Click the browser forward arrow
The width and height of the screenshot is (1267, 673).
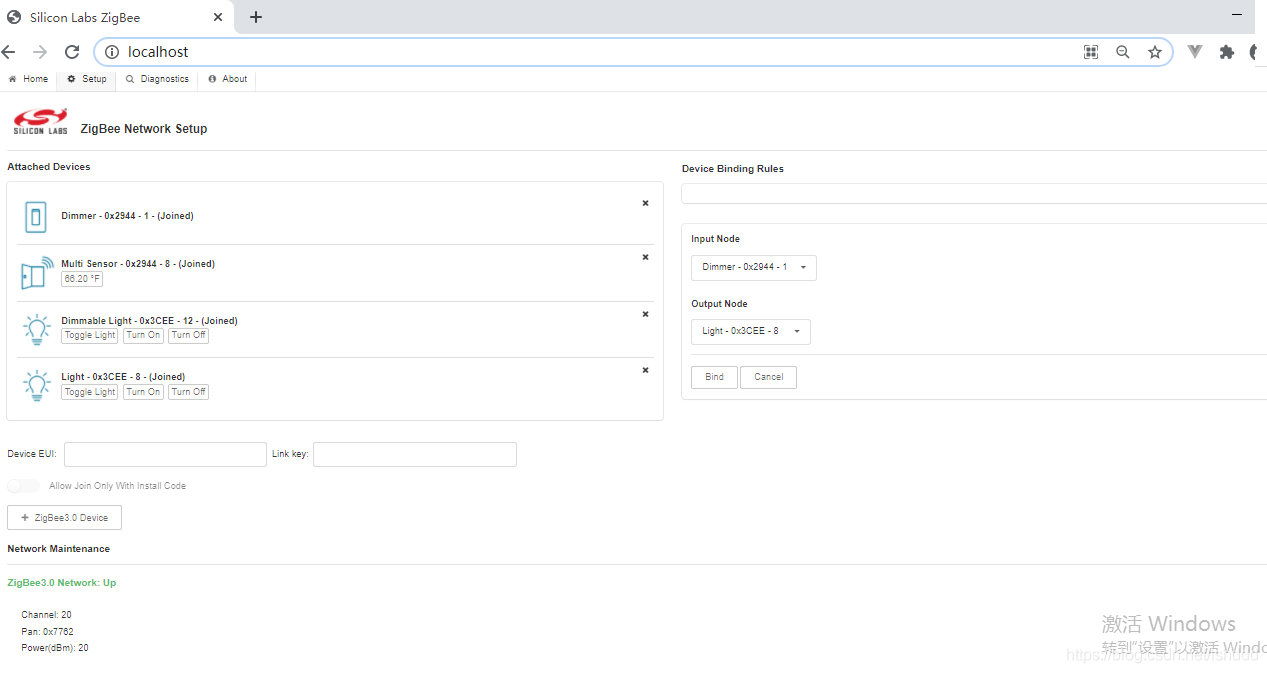point(40,52)
